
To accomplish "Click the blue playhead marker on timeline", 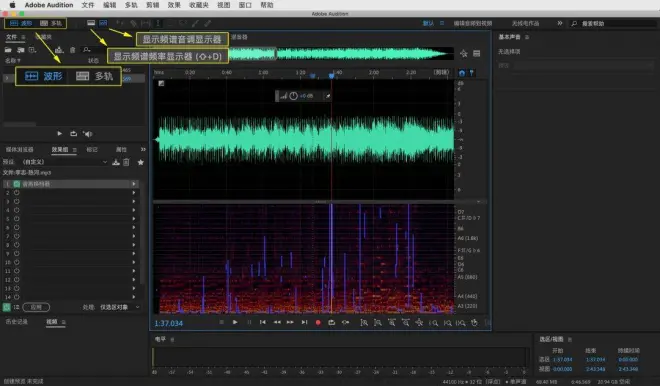I will coord(331,76).
